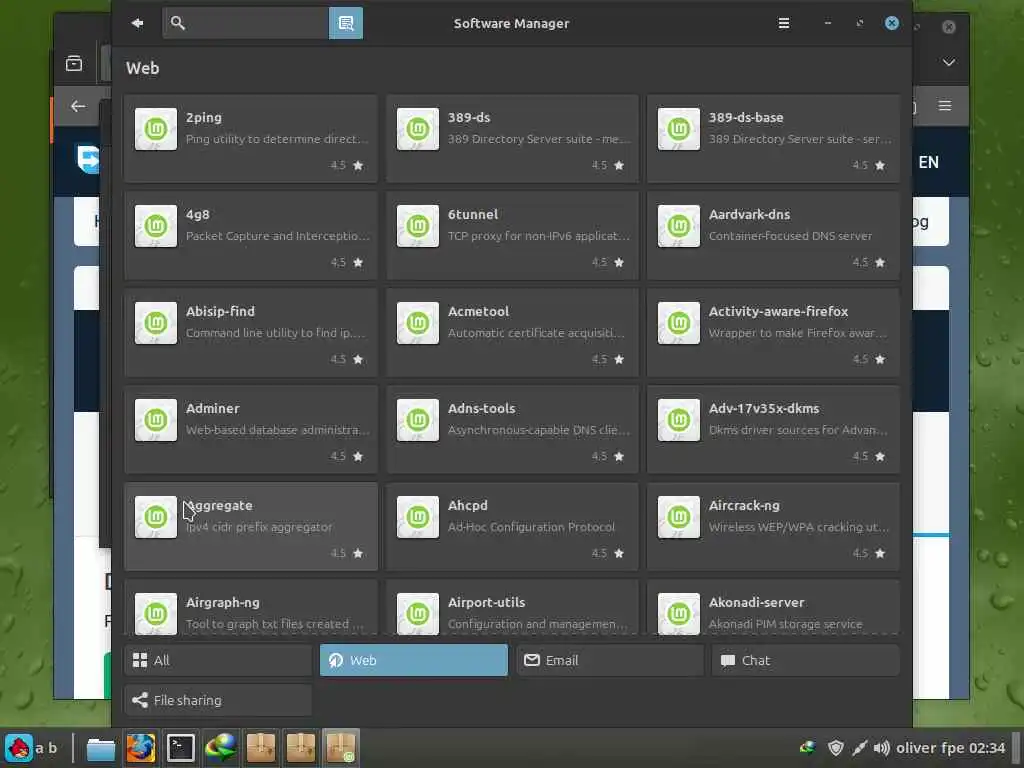This screenshot has width=1024, height=768.
Task: Switch to active Software Manager taskbar item
Action: tap(340, 748)
